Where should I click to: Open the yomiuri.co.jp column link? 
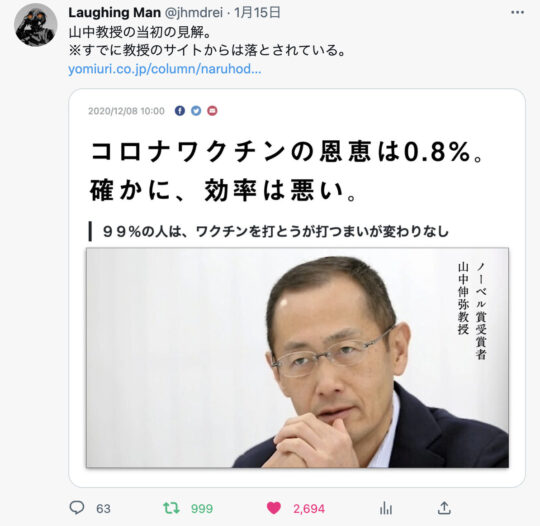(x=165, y=69)
